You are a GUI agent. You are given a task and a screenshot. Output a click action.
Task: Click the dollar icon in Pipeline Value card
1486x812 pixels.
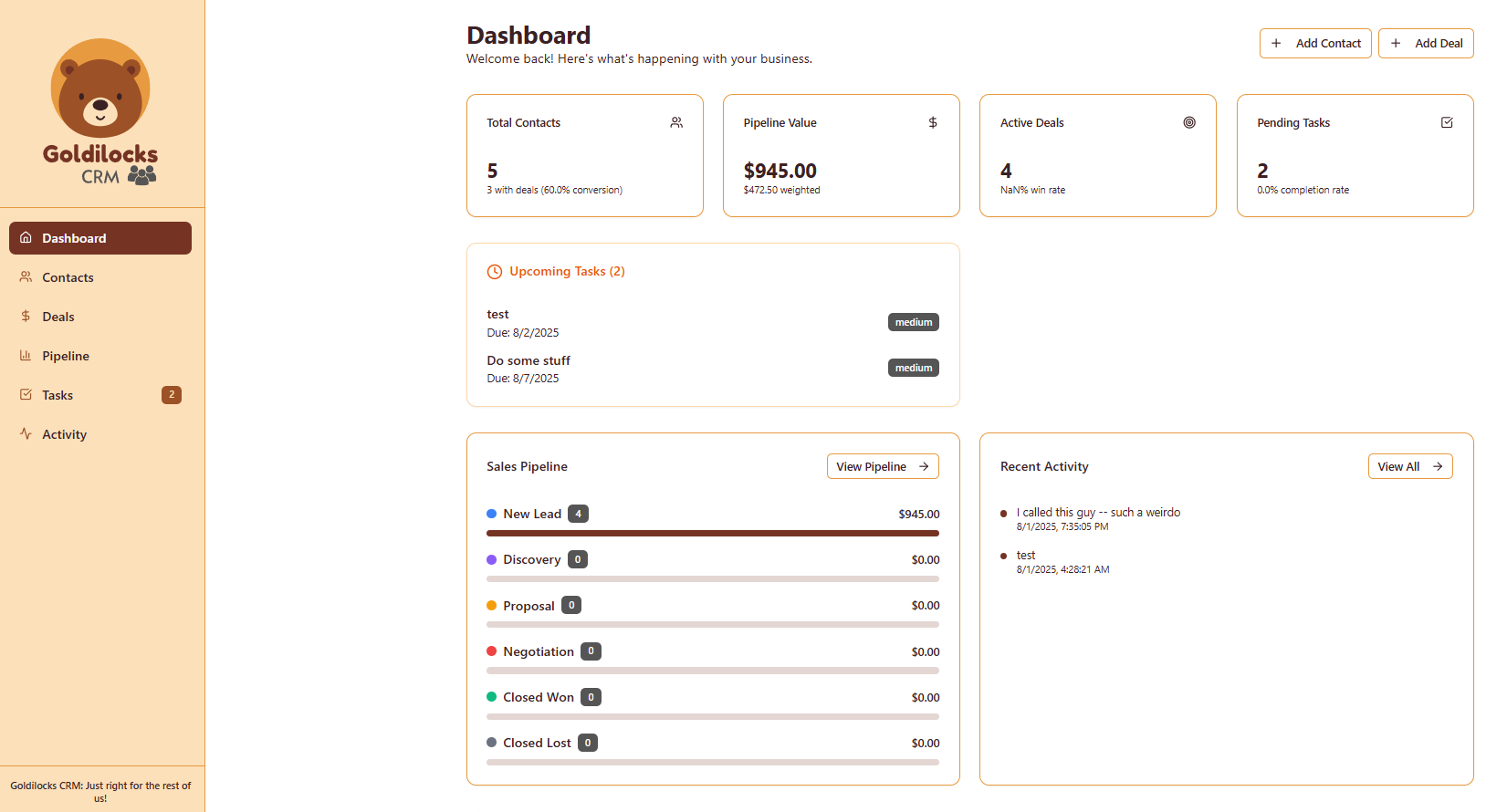click(933, 122)
